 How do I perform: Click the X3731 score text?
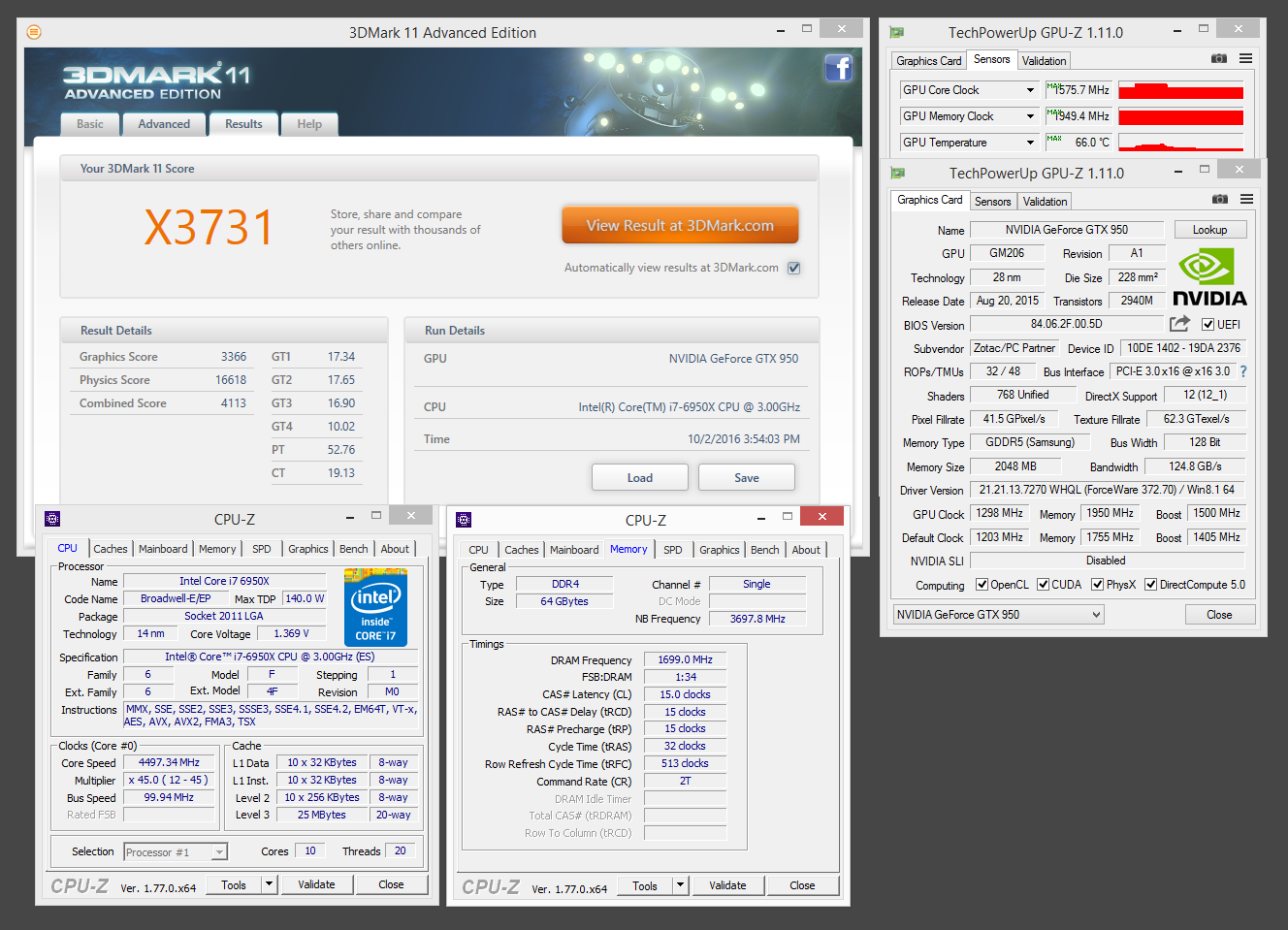pyautogui.click(x=209, y=228)
